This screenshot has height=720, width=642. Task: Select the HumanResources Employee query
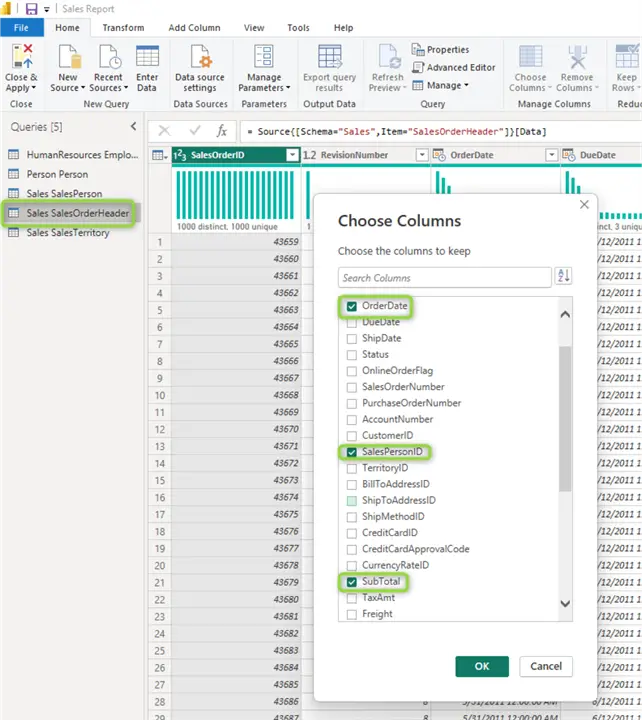73,155
